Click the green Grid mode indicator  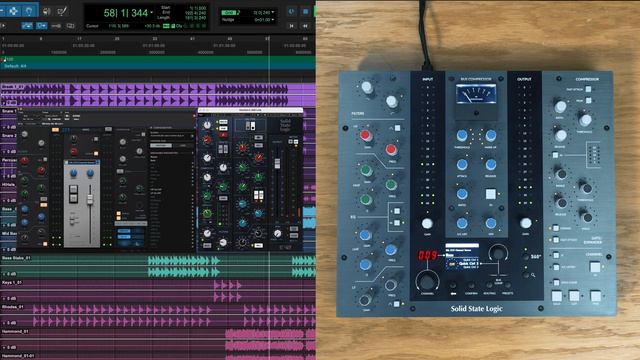(229, 13)
